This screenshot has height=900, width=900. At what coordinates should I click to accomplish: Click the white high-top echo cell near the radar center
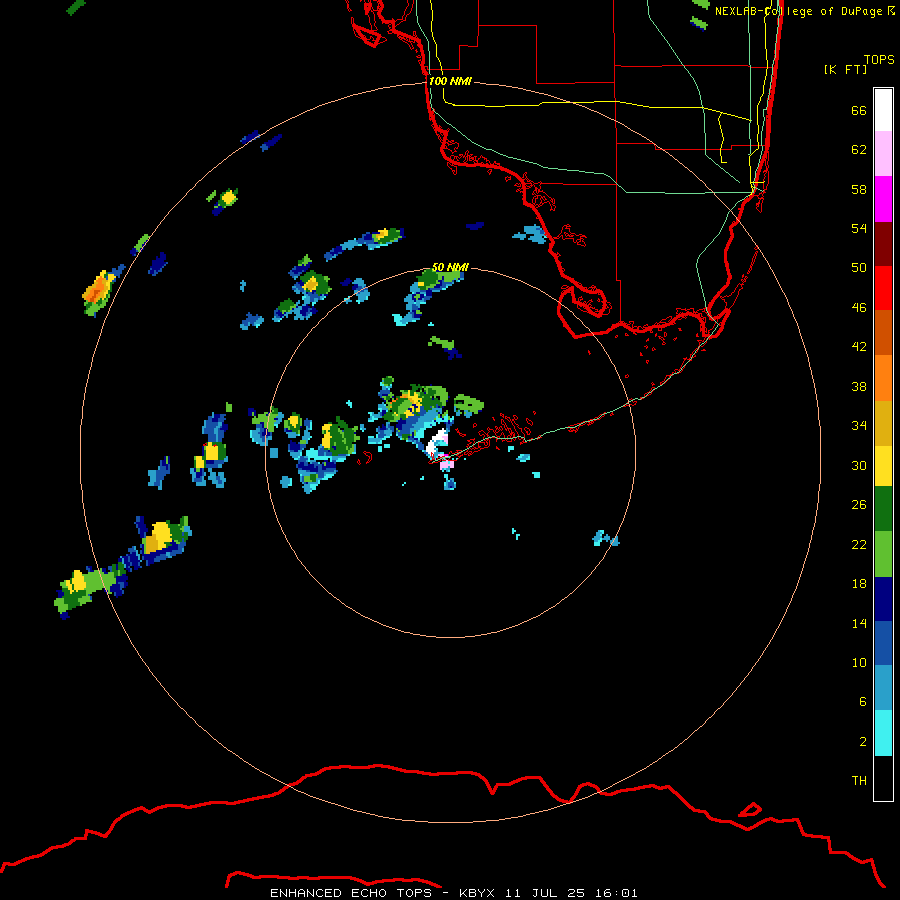pyautogui.click(x=437, y=443)
